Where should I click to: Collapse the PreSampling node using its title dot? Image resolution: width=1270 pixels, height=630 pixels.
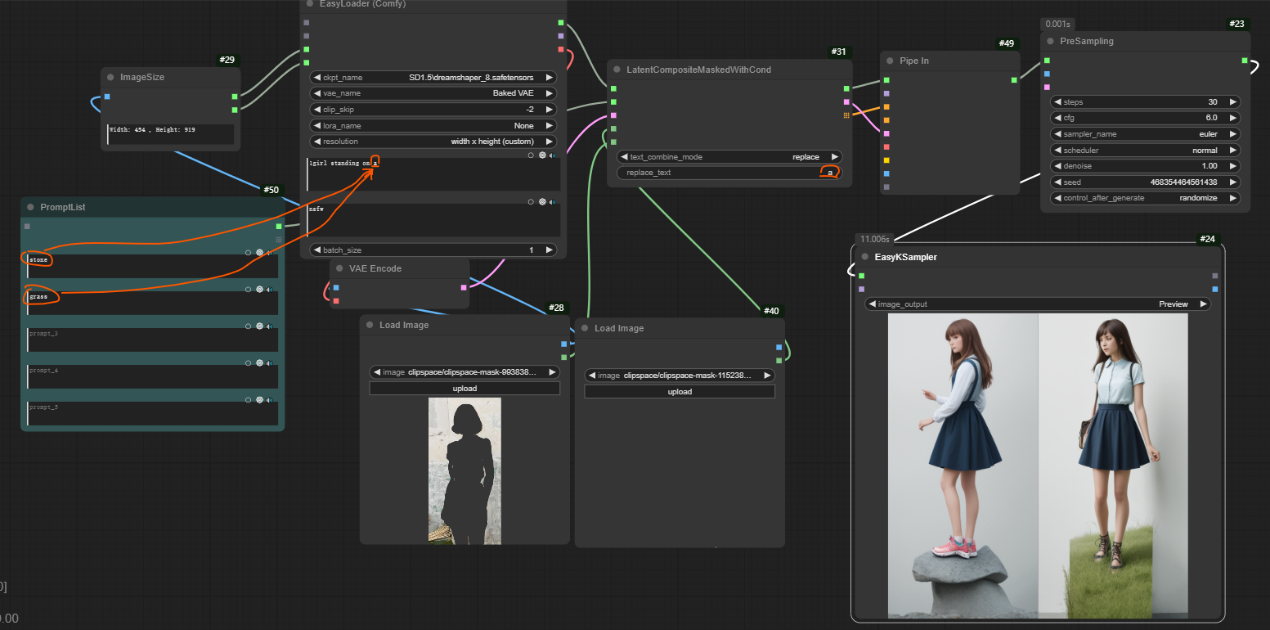click(x=1051, y=42)
